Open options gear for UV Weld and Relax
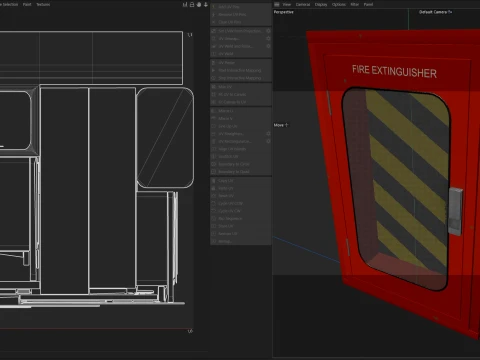 coord(268,46)
